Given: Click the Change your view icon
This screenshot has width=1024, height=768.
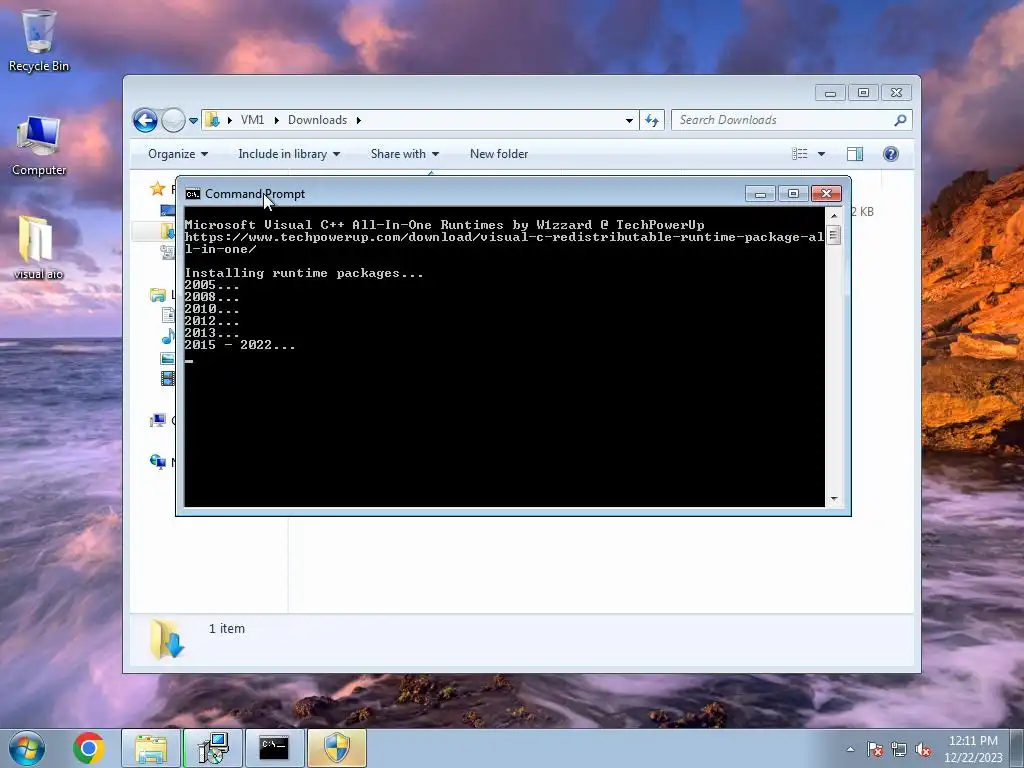Looking at the screenshot, I should pyautogui.click(x=800, y=154).
